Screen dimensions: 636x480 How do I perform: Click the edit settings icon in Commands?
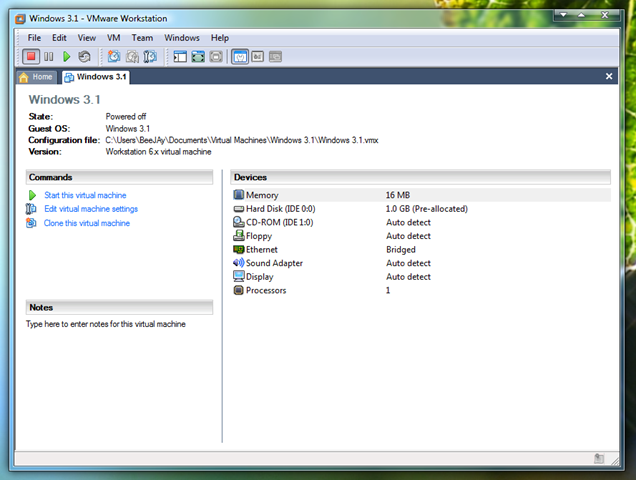coord(31,209)
